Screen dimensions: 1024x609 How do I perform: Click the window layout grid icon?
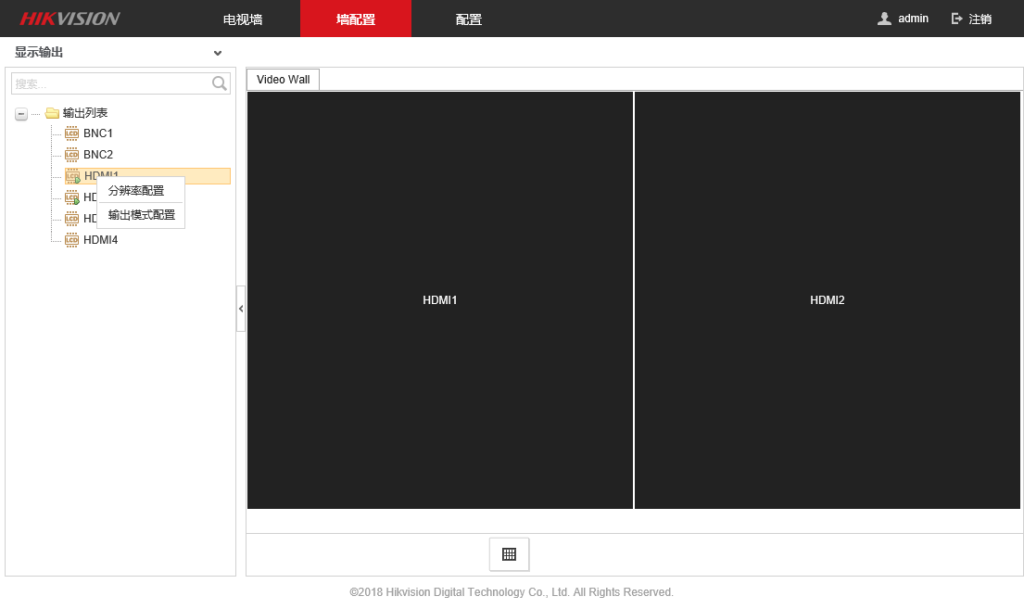click(x=509, y=554)
